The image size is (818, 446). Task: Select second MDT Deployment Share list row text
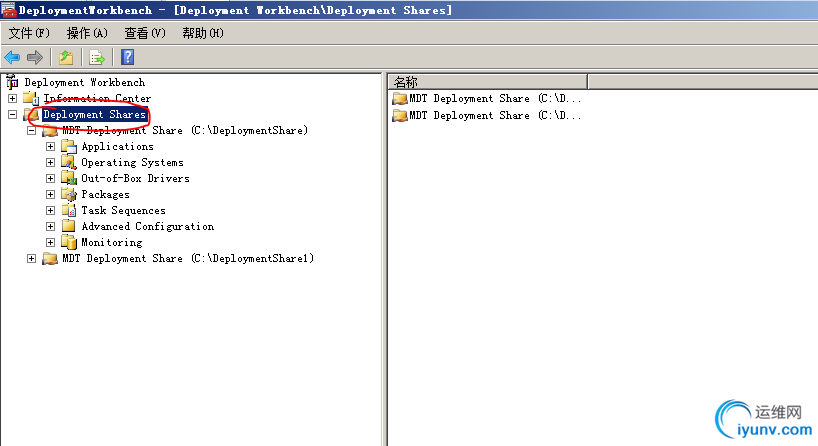[495, 115]
